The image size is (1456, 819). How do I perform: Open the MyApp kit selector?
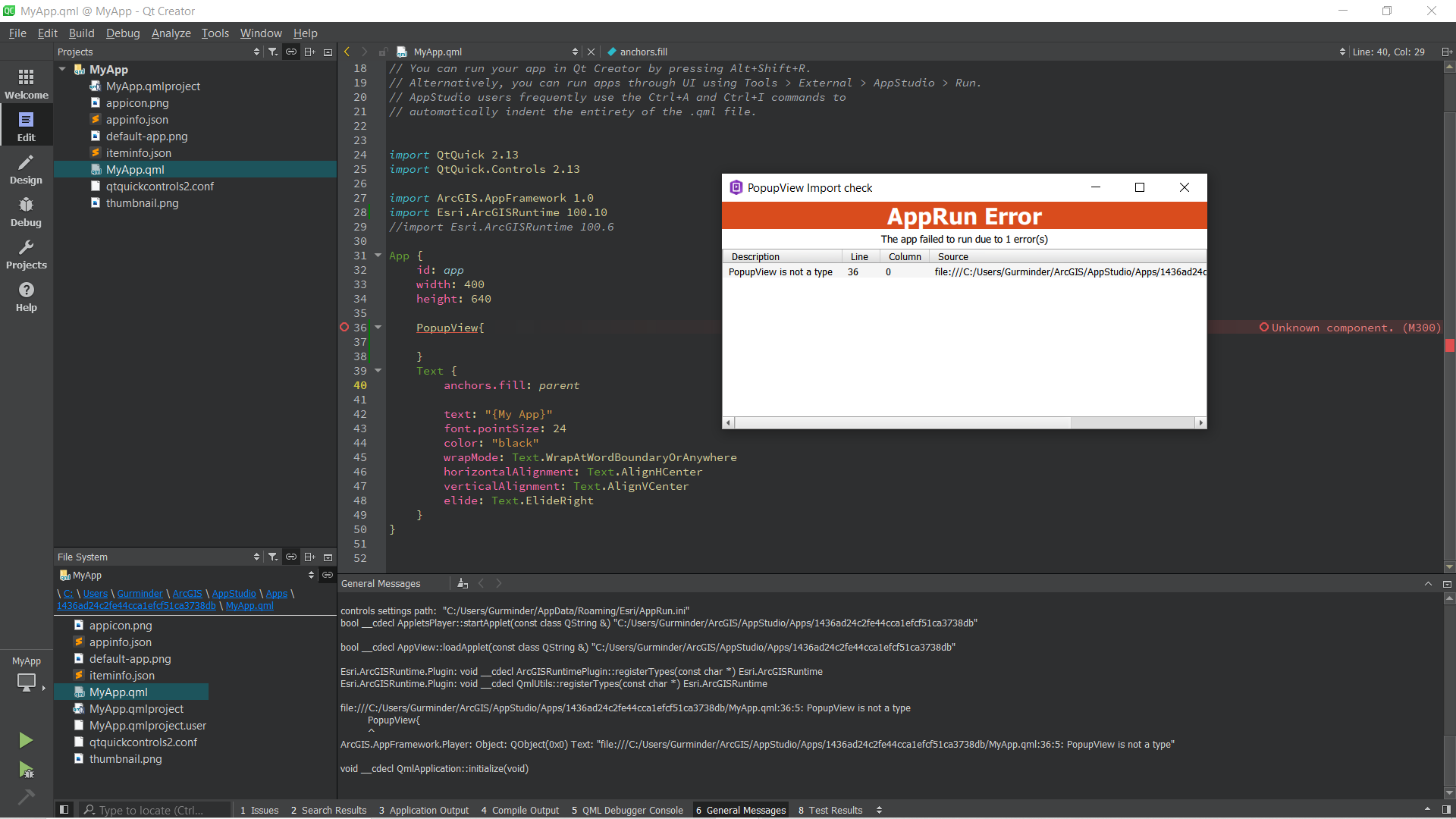tap(27, 673)
